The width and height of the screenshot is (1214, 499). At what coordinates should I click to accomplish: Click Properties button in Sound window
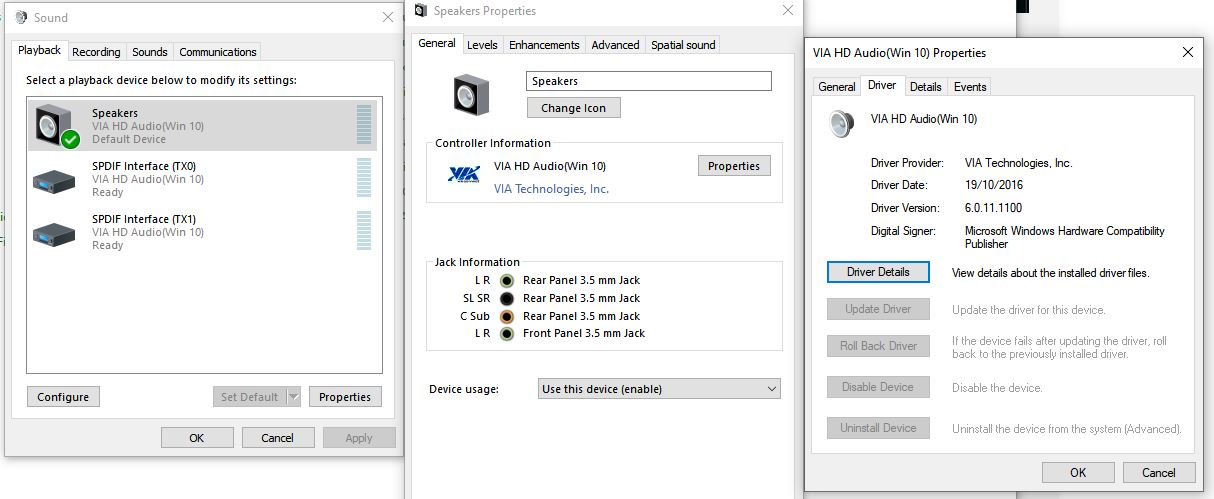point(345,397)
